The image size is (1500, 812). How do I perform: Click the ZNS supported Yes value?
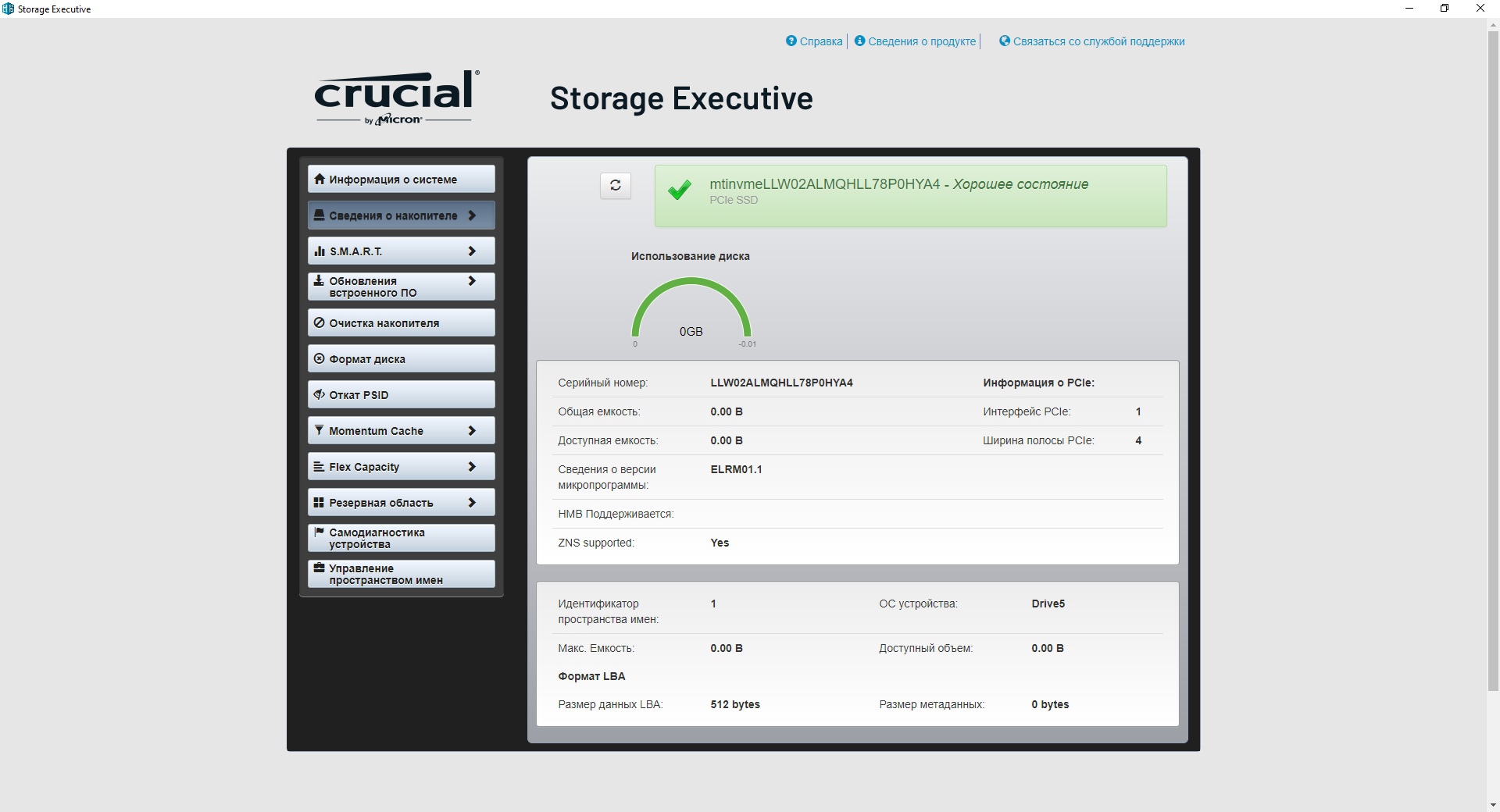tap(720, 543)
